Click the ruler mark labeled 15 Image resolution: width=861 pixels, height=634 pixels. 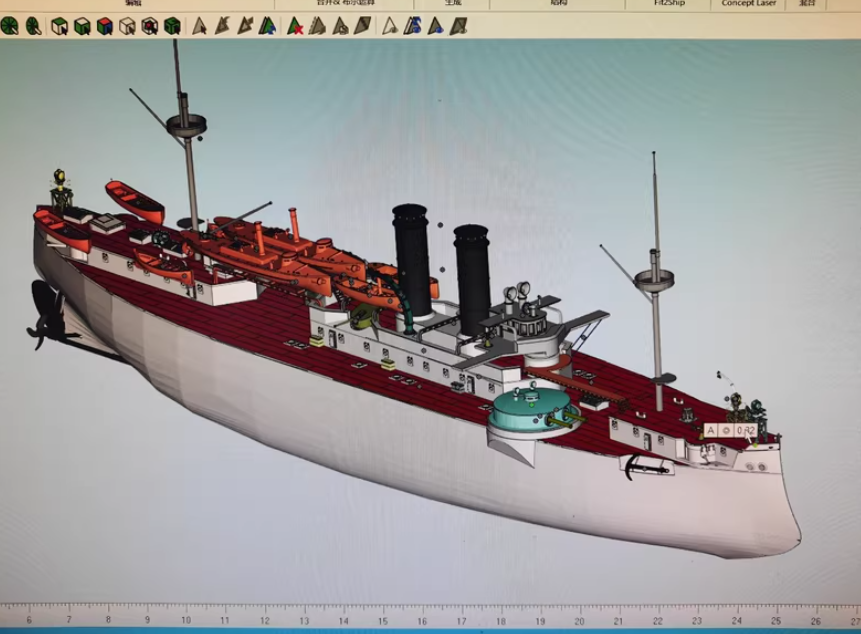coord(383,621)
